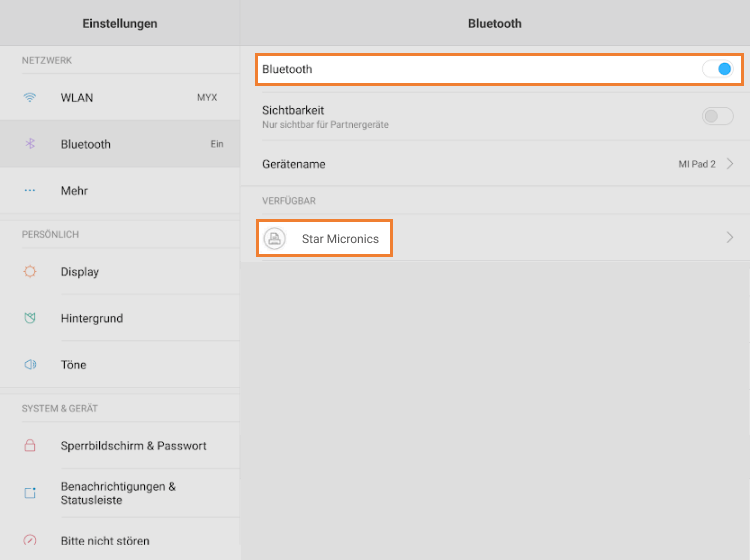Viewport: 750px width, 560px height.
Task: Open Display settings
Action: pos(120,272)
